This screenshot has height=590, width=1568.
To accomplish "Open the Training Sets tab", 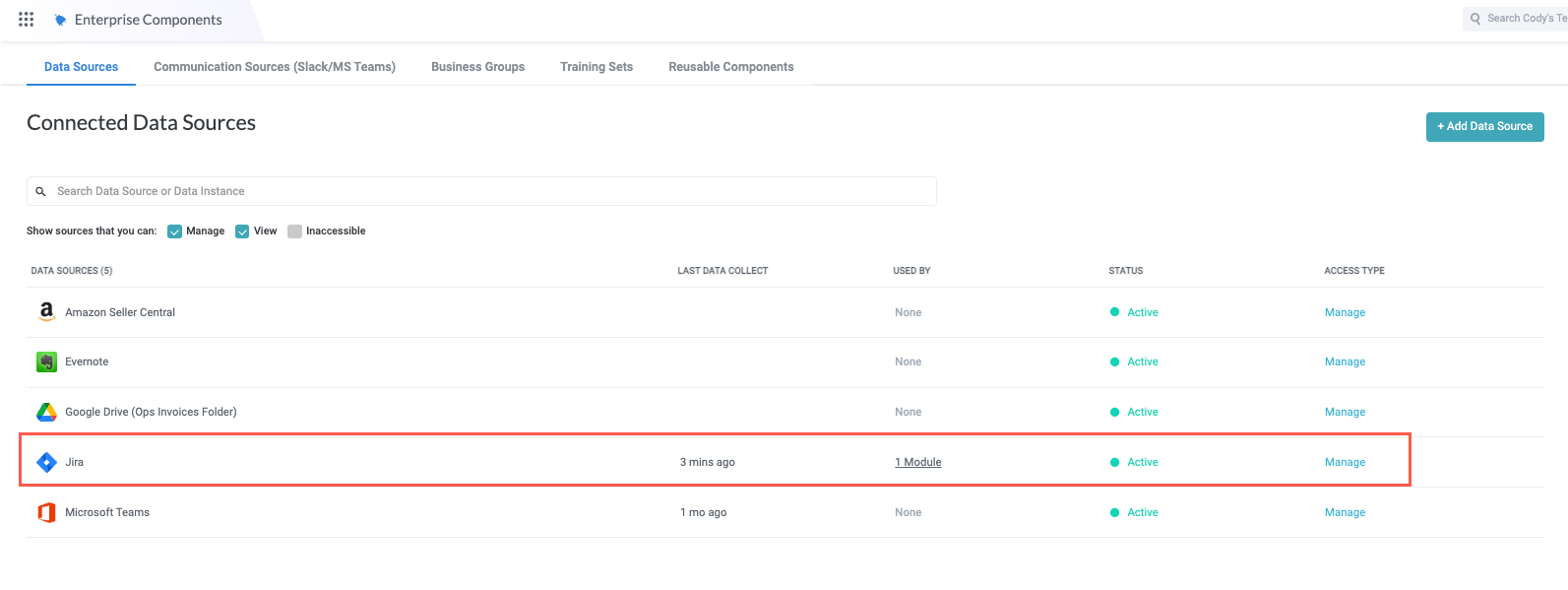I will pos(596,67).
